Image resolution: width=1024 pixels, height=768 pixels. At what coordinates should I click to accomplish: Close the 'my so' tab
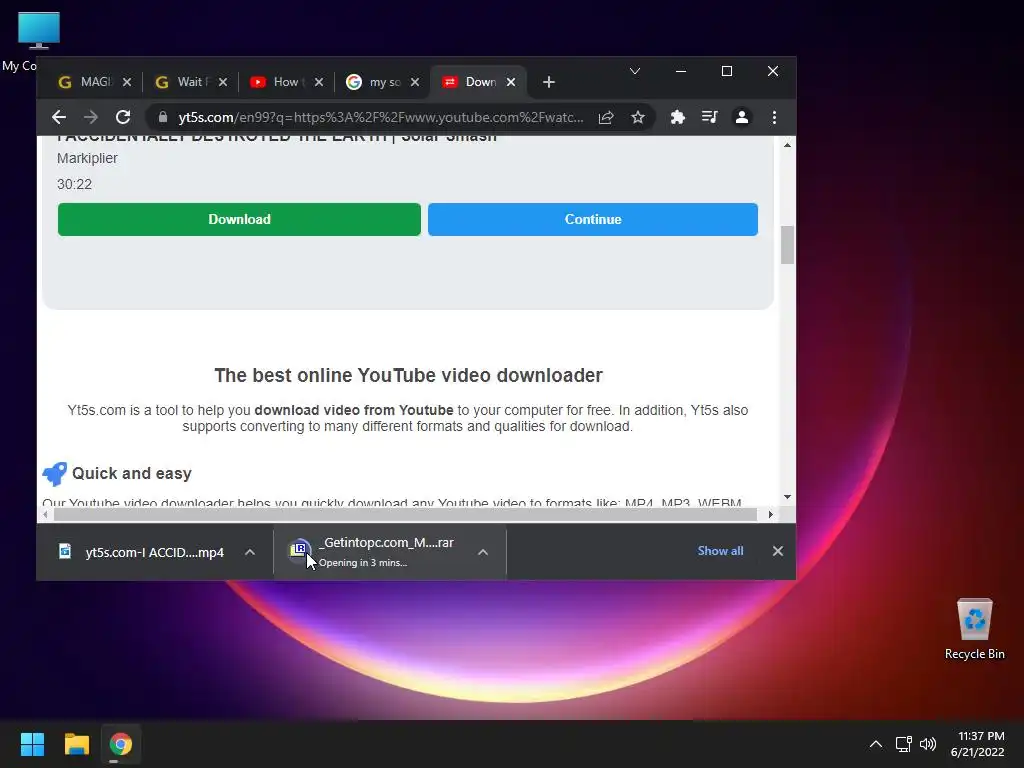click(x=415, y=82)
